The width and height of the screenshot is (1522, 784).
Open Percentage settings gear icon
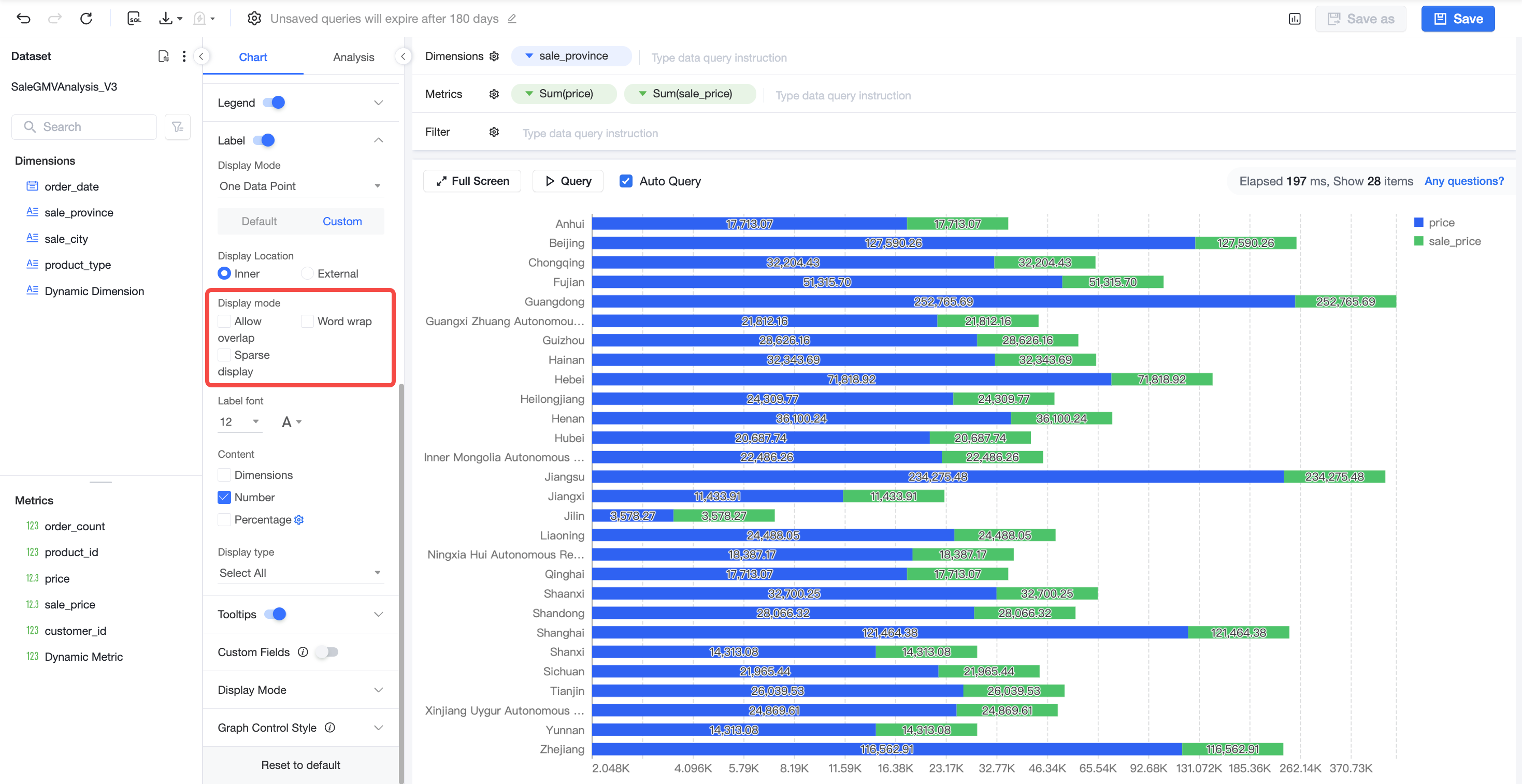click(x=299, y=519)
